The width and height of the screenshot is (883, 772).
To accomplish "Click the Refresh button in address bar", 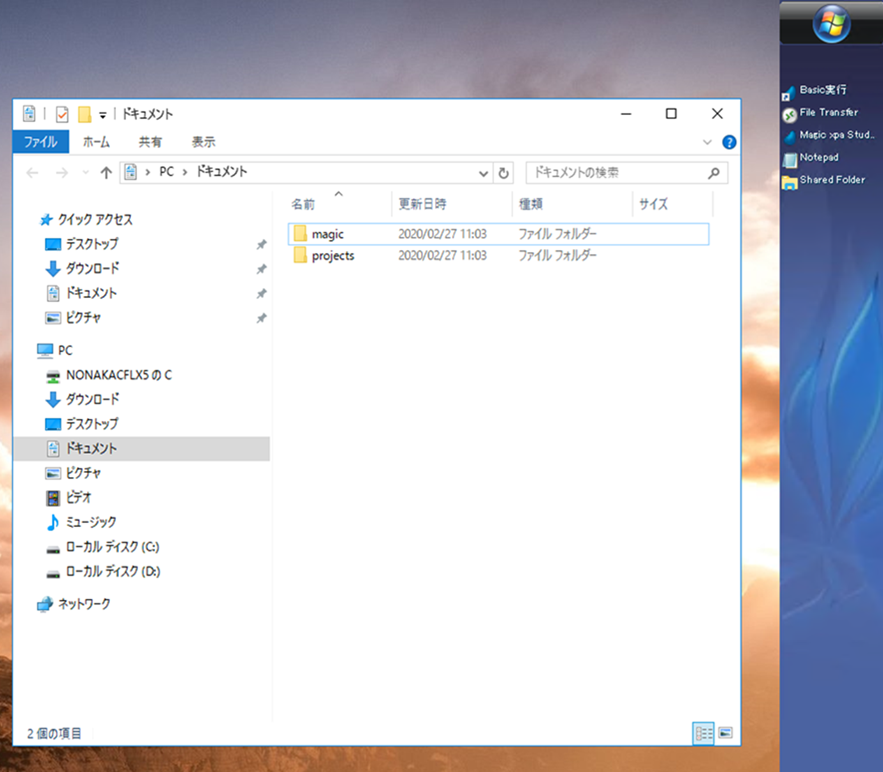I will (504, 172).
